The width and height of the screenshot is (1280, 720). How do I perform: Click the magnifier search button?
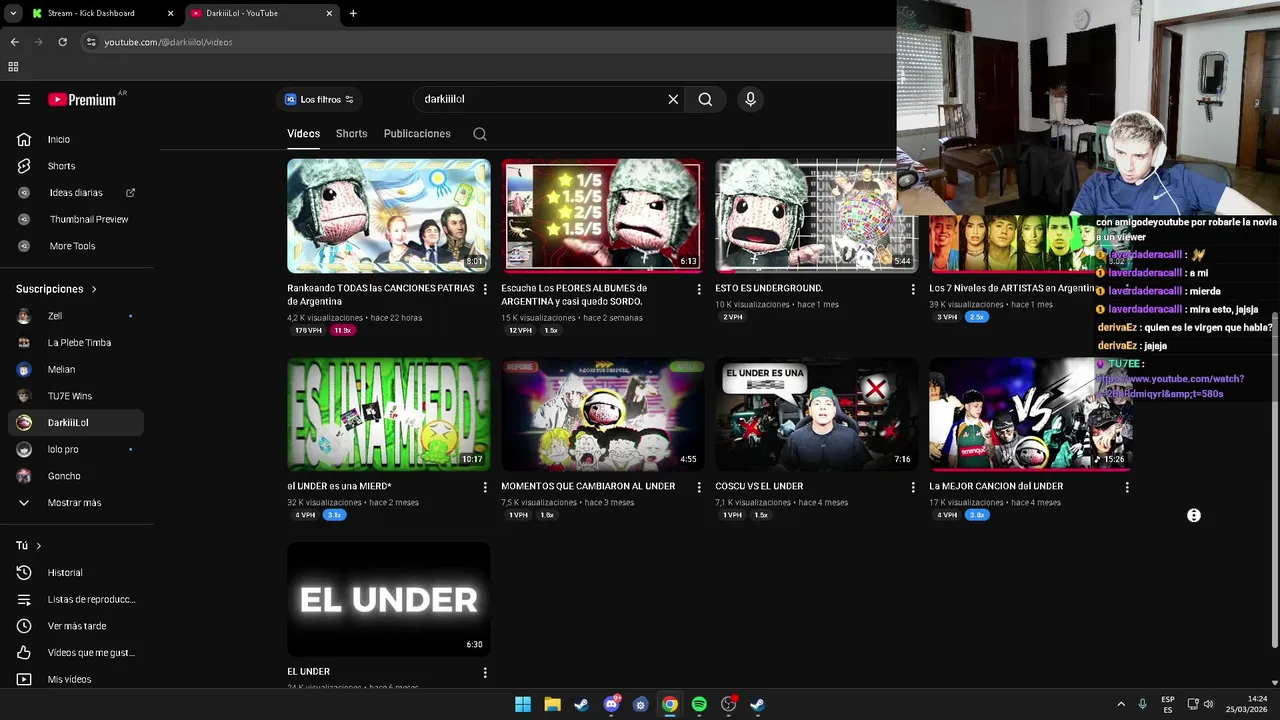(705, 99)
